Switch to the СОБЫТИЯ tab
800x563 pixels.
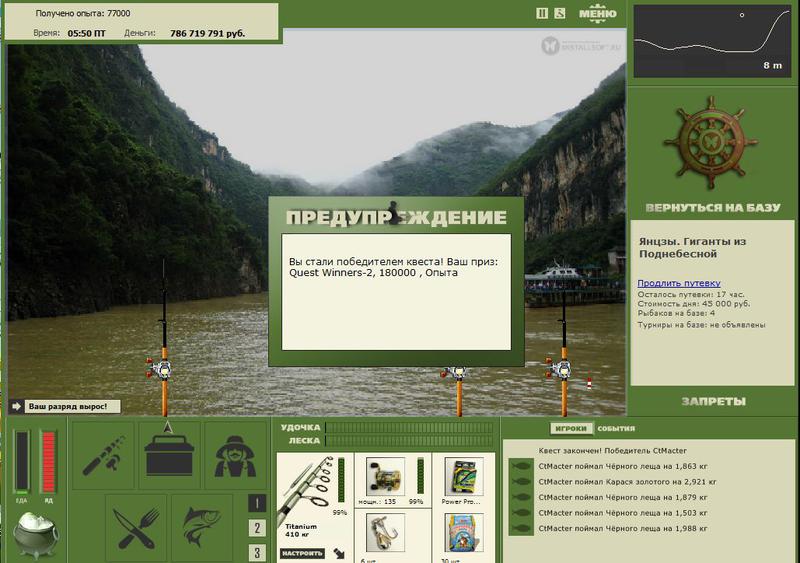[616, 429]
